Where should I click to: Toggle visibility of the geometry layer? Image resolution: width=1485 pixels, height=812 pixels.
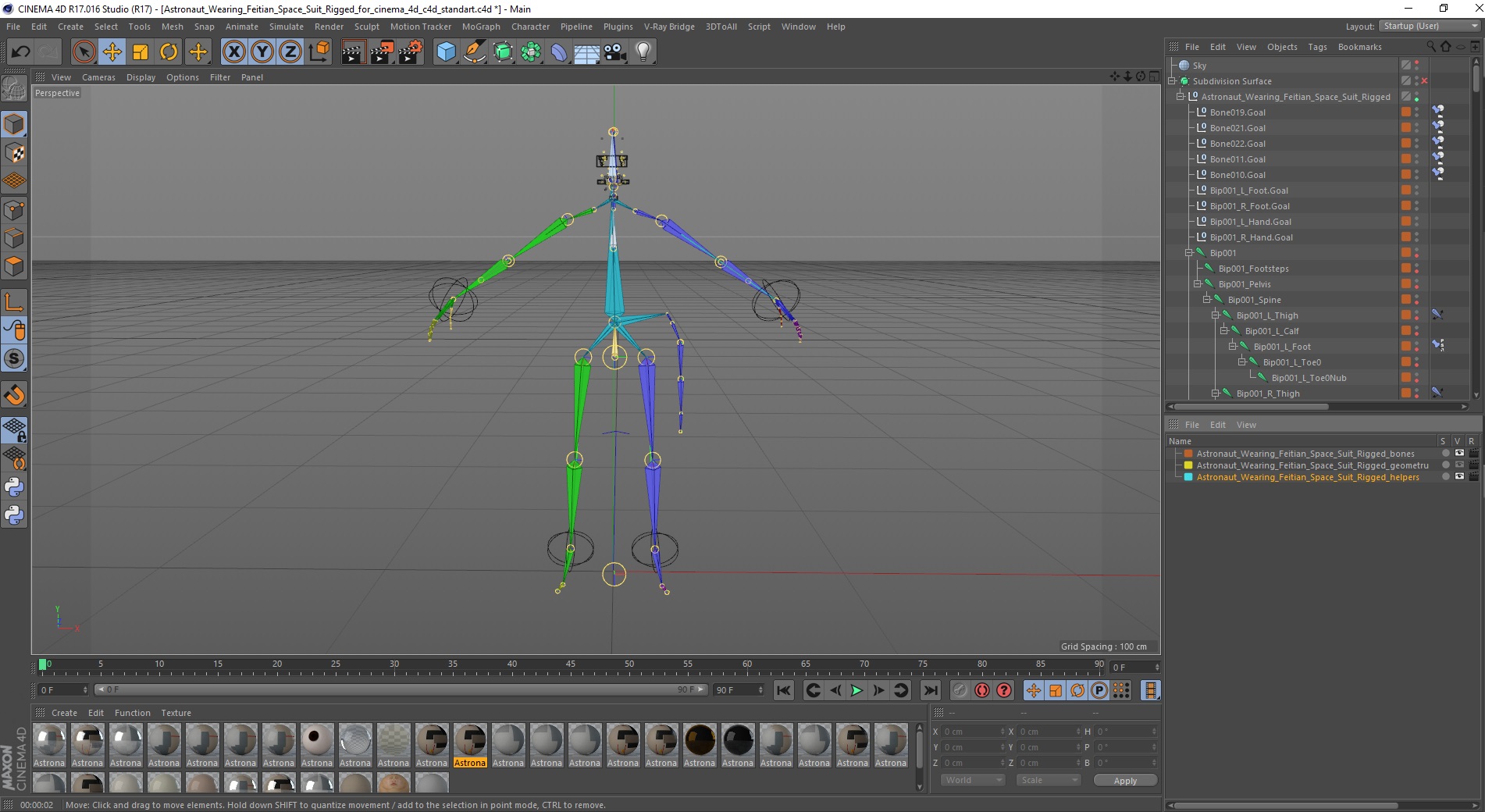[1458, 465]
